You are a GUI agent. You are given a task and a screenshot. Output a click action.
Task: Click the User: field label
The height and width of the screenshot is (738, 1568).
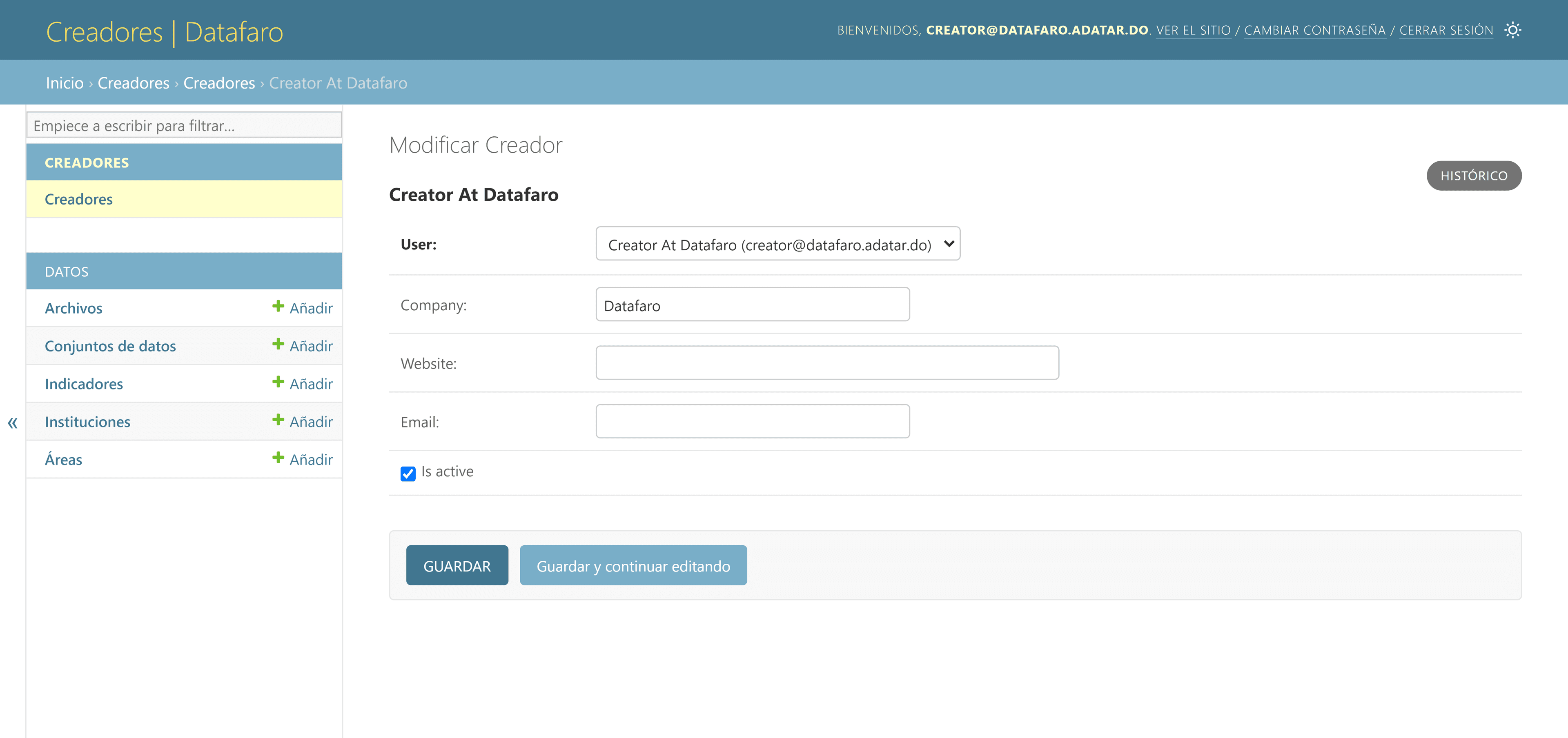click(x=418, y=244)
